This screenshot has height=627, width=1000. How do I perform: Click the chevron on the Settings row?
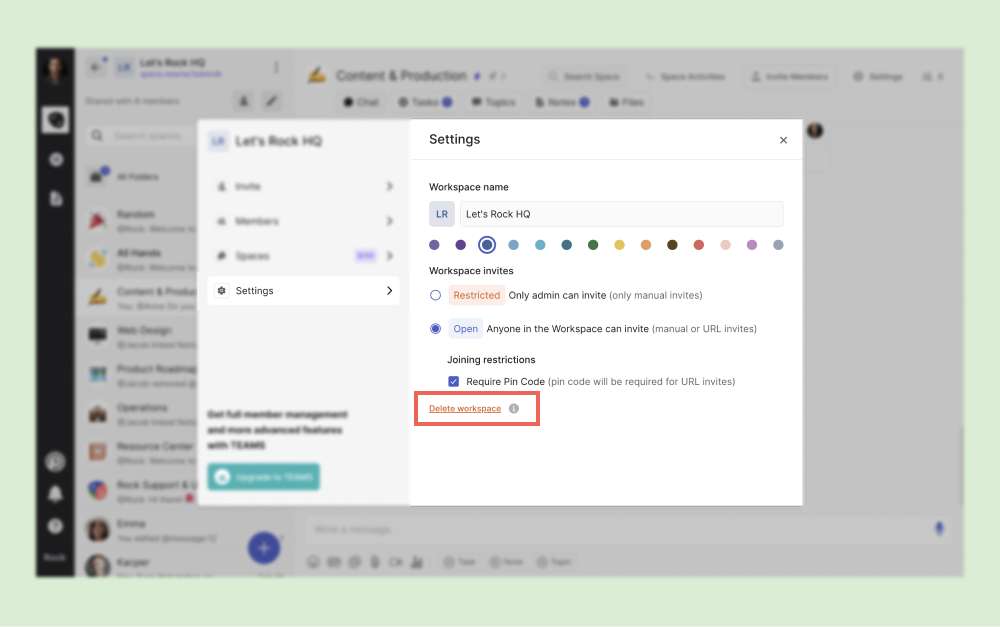389,291
